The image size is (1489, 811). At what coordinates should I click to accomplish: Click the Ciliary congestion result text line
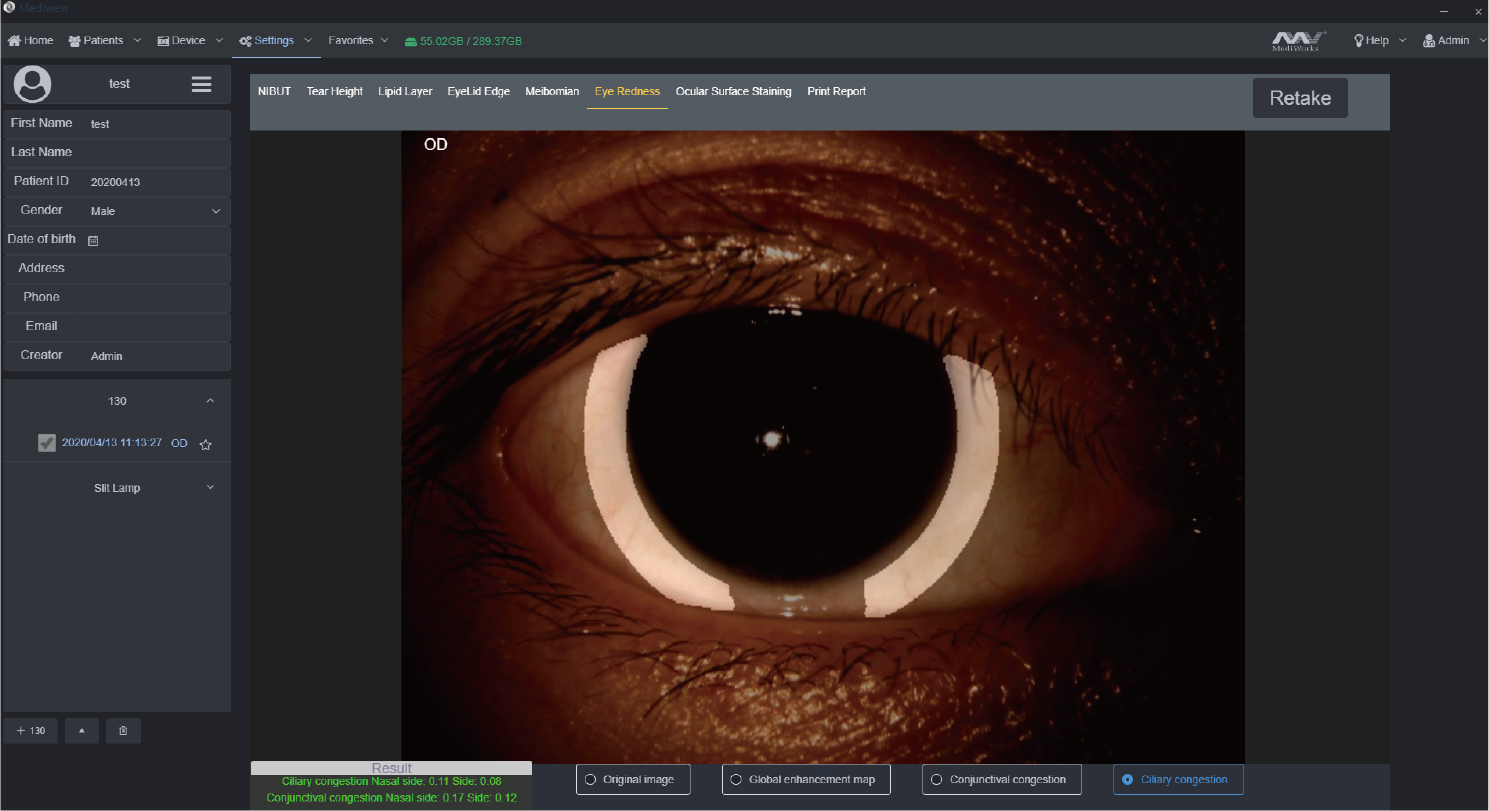(x=392, y=781)
